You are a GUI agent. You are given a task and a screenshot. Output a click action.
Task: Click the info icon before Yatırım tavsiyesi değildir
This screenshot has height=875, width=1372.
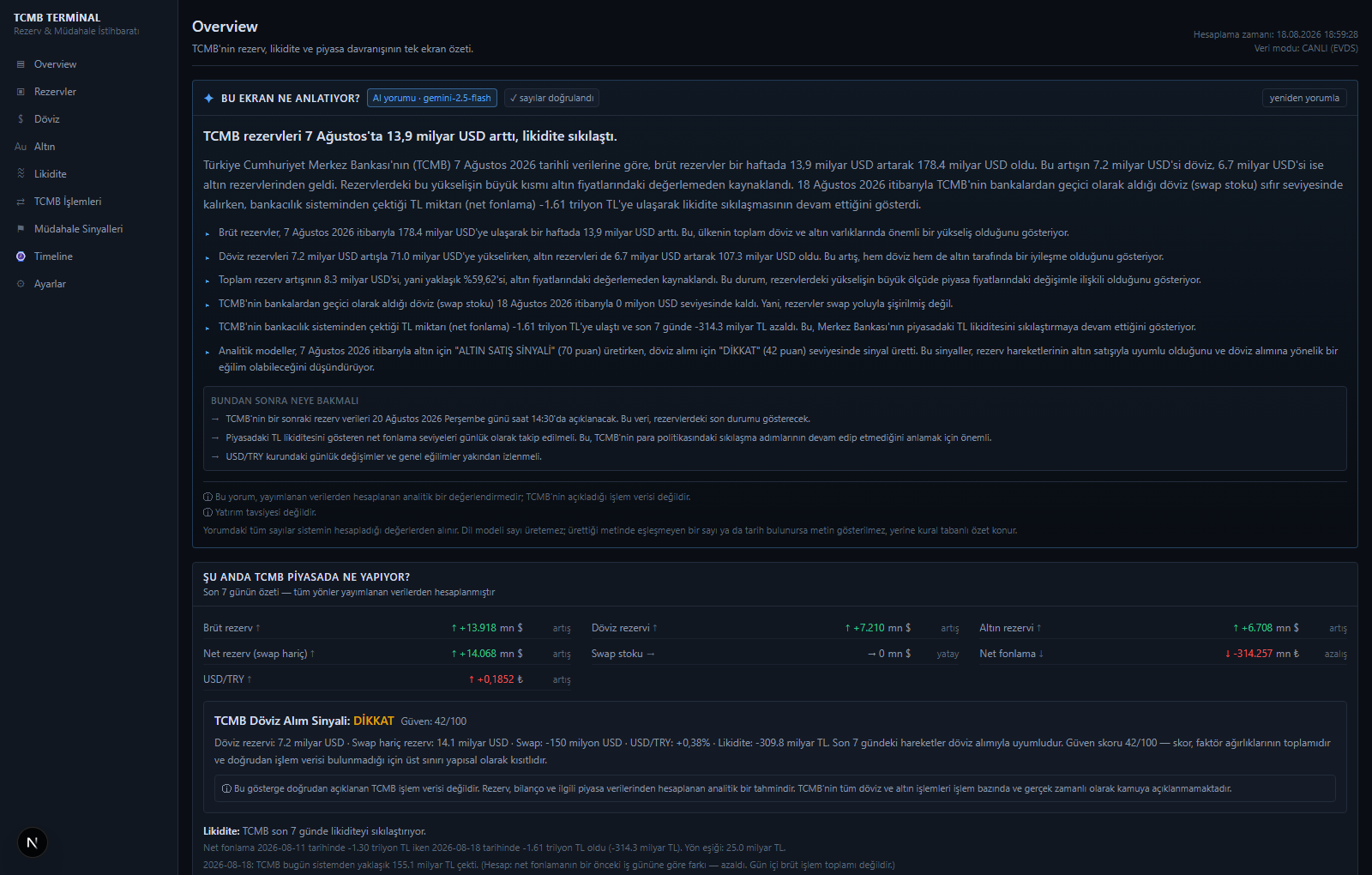tap(208, 512)
